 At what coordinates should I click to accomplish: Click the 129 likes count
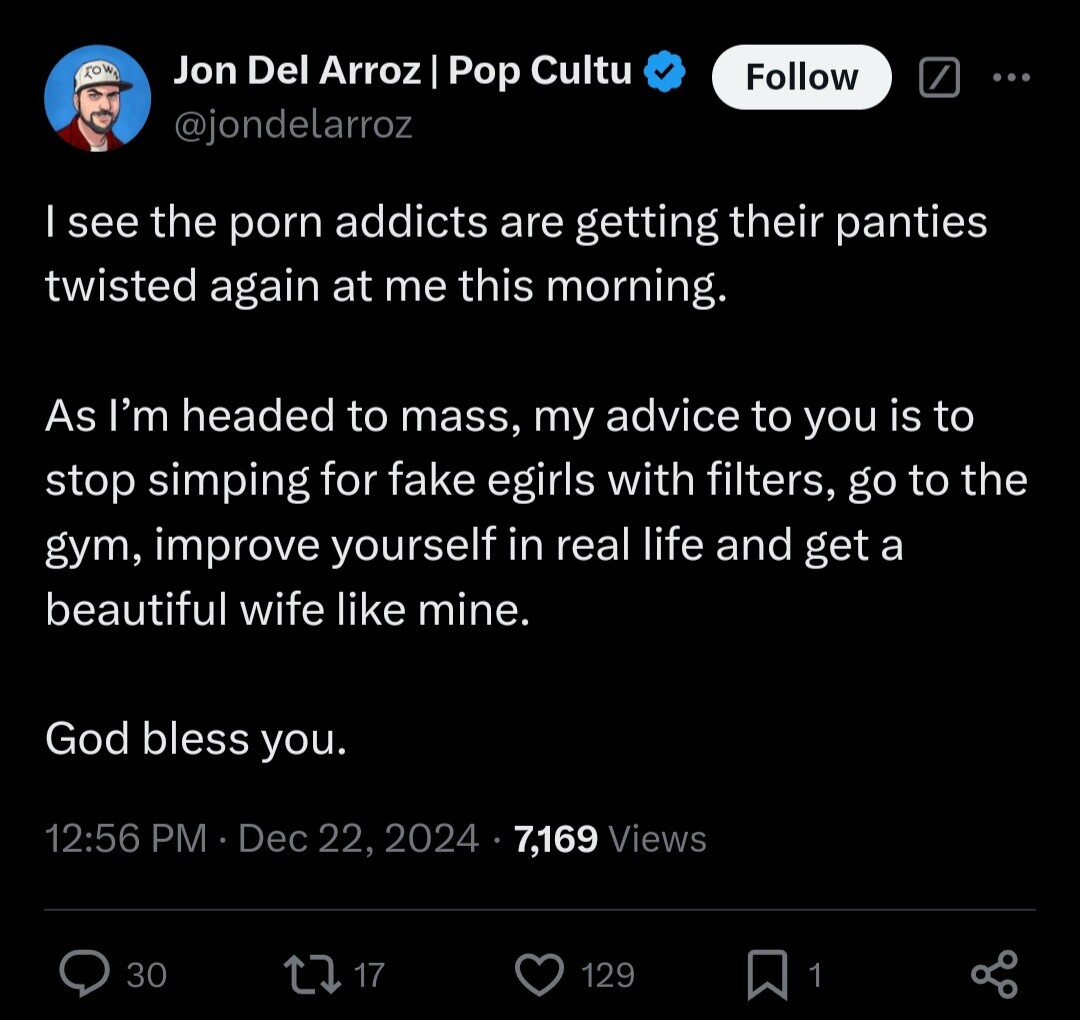pos(608,975)
